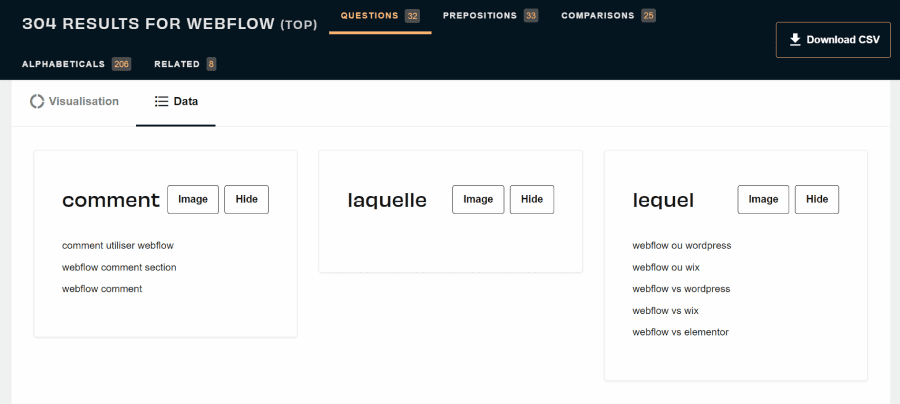Hide the laquelle card
The image size is (900, 404).
point(532,200)
